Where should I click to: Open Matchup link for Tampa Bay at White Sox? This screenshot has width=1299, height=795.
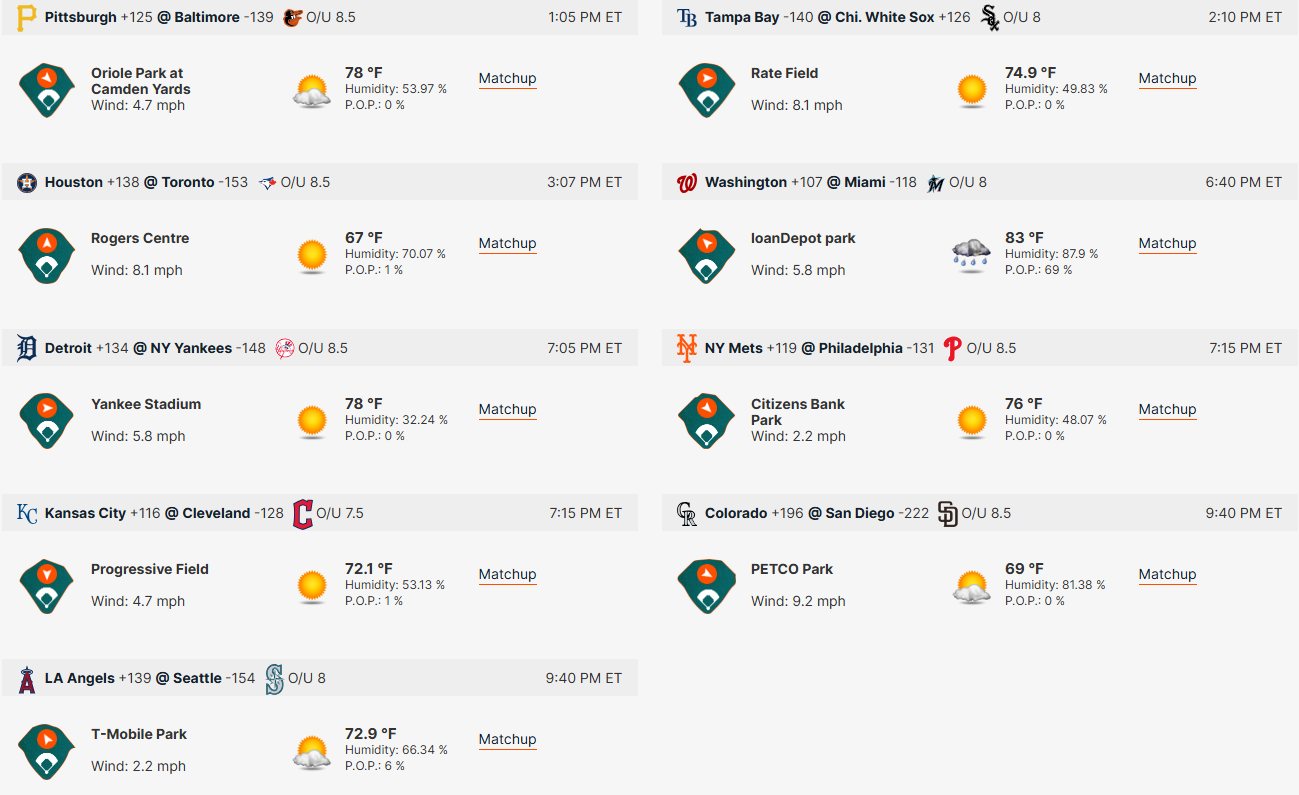coord(1167,78)
